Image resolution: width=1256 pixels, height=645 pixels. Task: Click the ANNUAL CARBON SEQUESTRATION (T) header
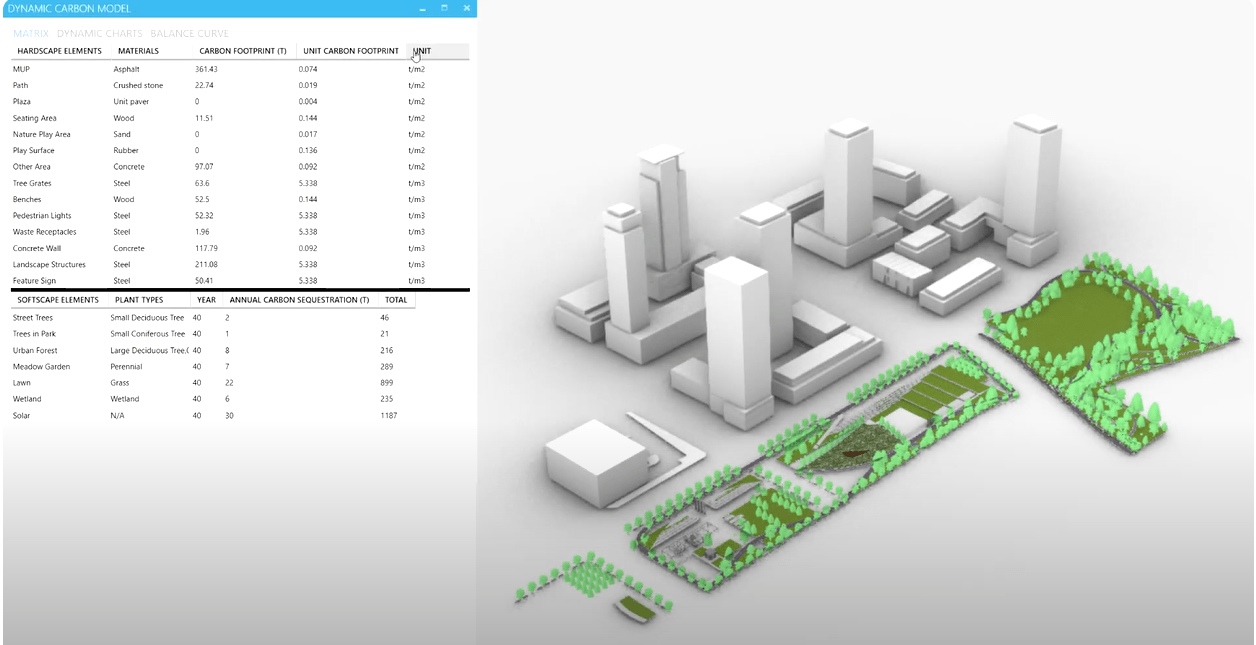pyautogui.click(x=299, y=300)
